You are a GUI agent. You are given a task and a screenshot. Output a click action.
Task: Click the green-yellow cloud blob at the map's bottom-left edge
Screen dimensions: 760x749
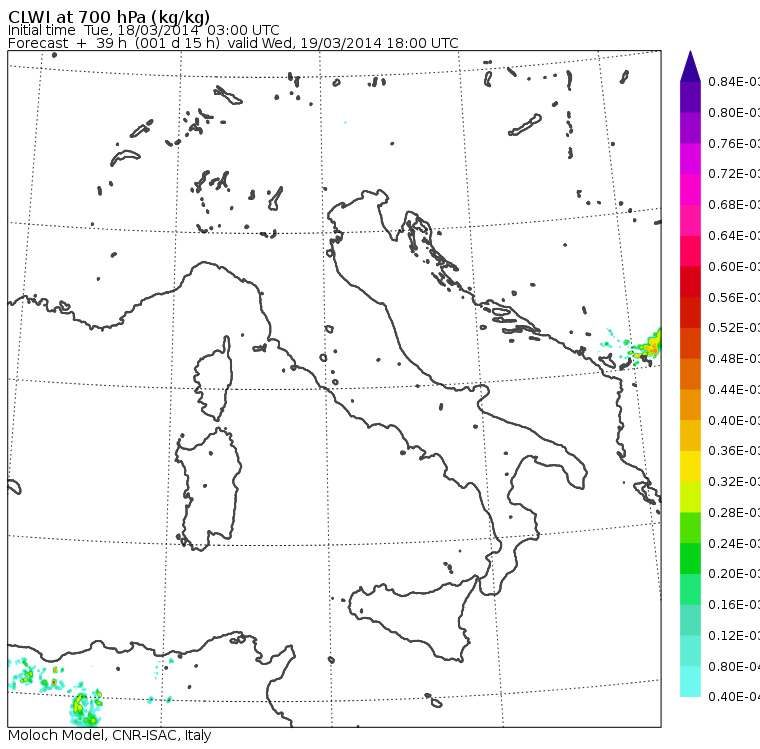[85, 710]
